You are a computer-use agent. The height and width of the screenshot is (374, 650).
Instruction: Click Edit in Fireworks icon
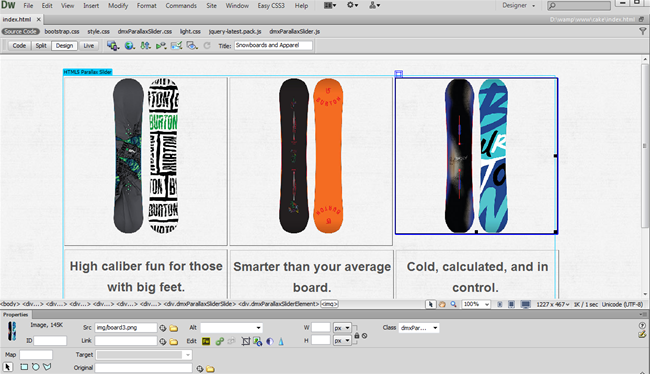(x=206, y=341)
